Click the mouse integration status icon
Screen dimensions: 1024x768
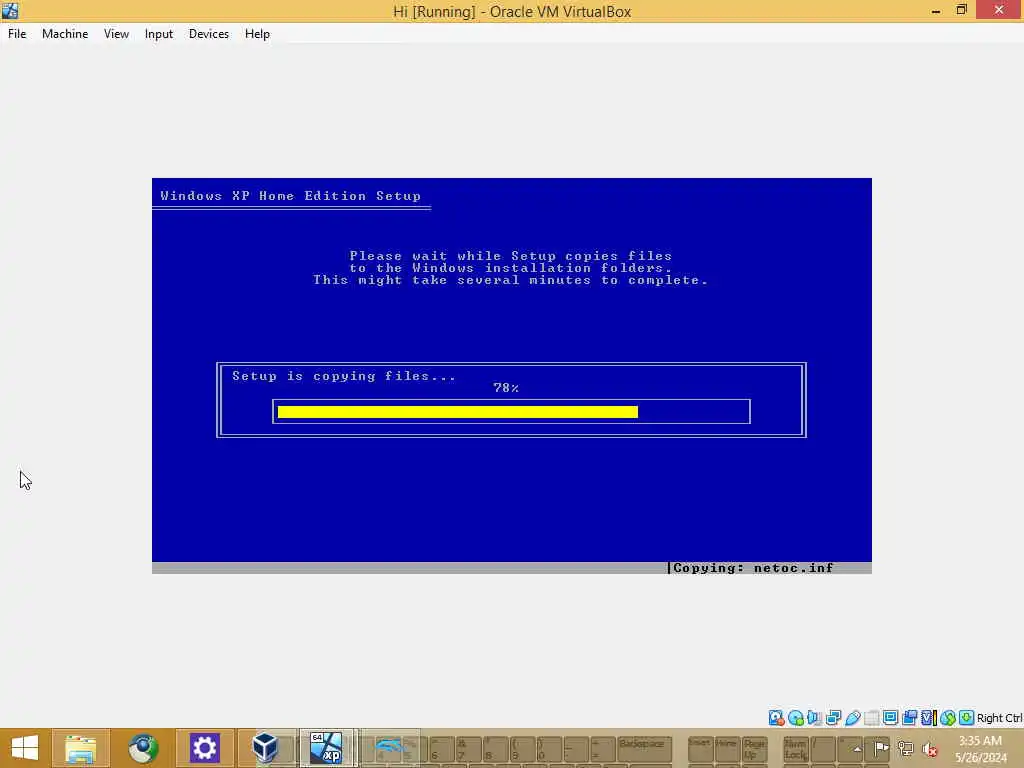pyautogui.click(x=948, y=718)
